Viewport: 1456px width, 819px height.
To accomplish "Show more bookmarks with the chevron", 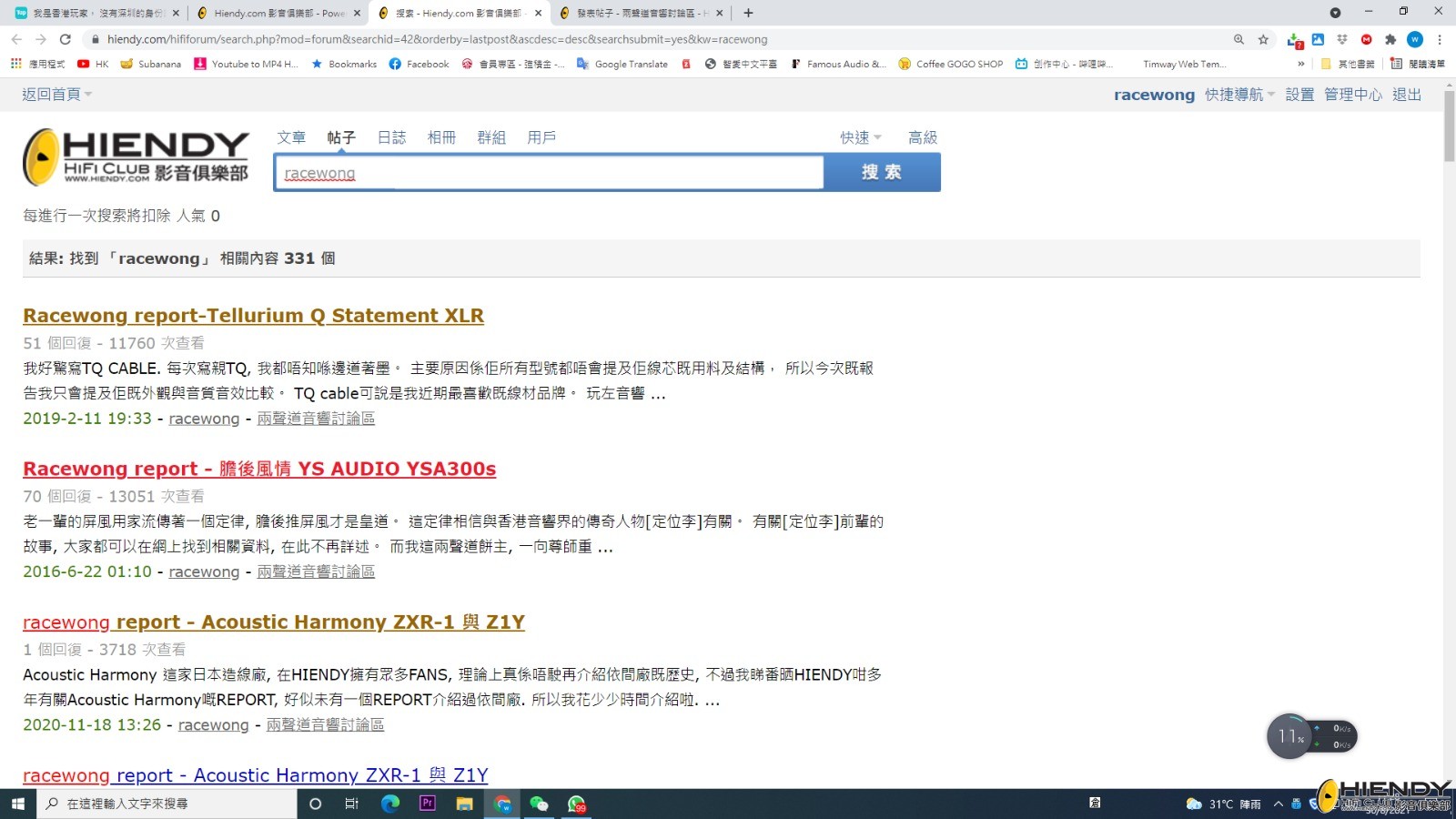I will click(x=1300, y=64).
